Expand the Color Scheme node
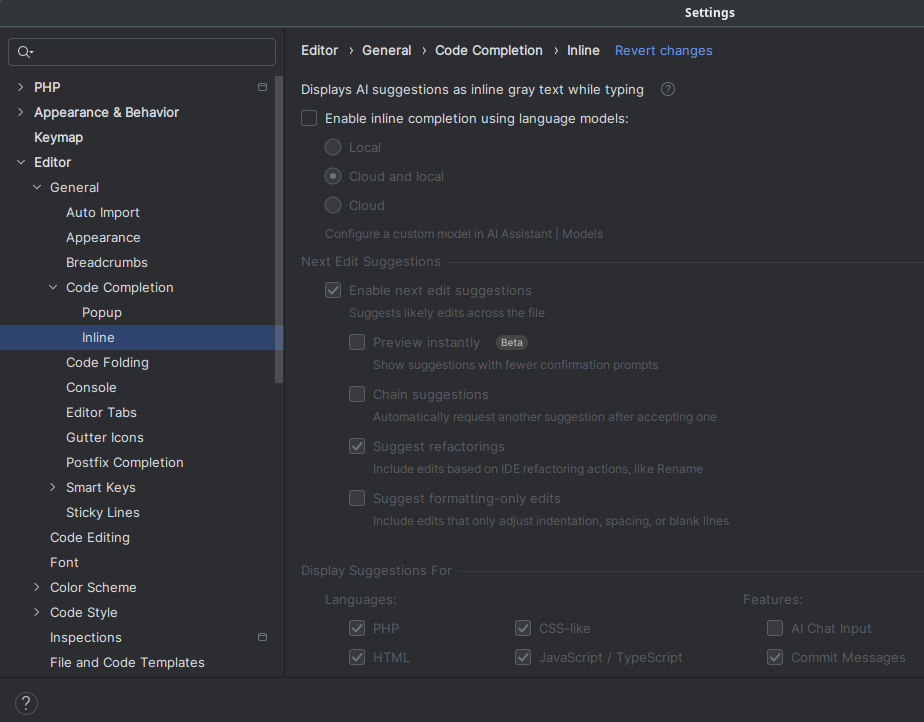Image resolution: width=924 pixels, height=722 pixels. pos(37,587)
